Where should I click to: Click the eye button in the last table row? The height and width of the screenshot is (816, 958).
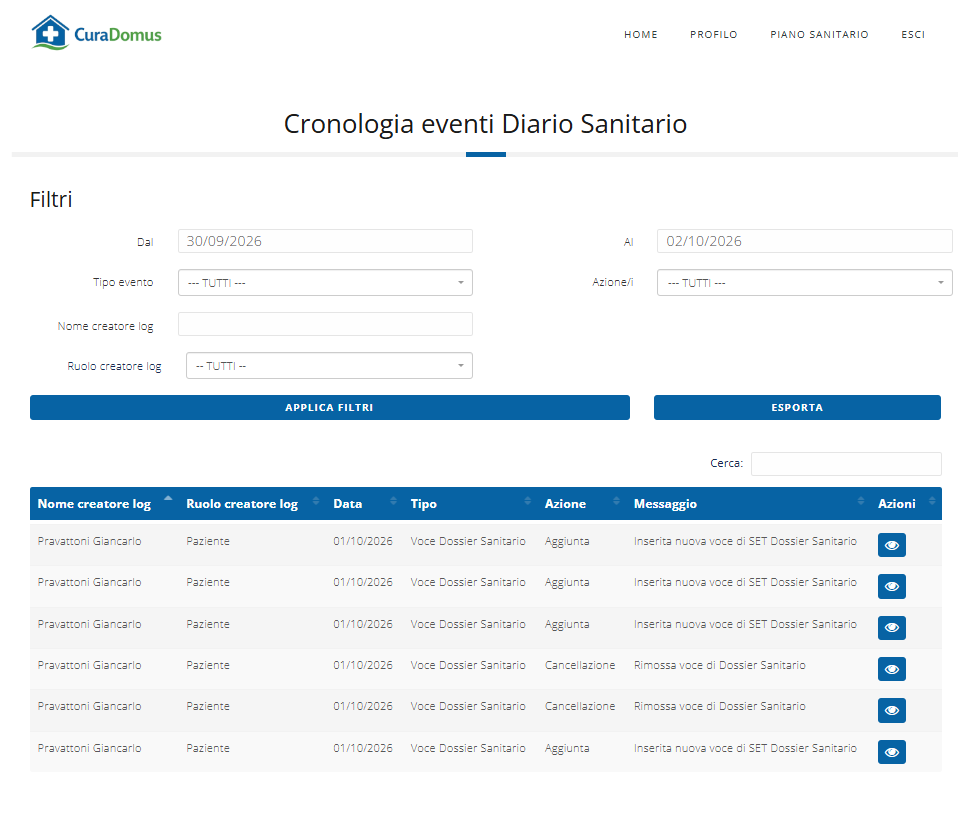pos(891,752)
